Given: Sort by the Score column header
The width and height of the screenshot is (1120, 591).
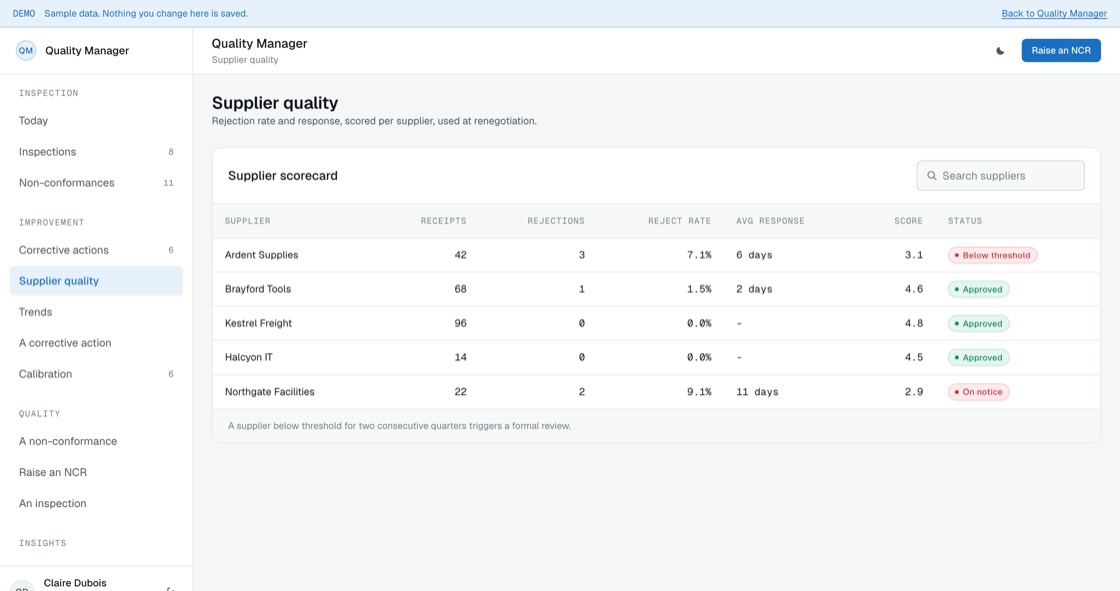Looking at the screenshot, I should pyautogui.click(x=908, y=221).
